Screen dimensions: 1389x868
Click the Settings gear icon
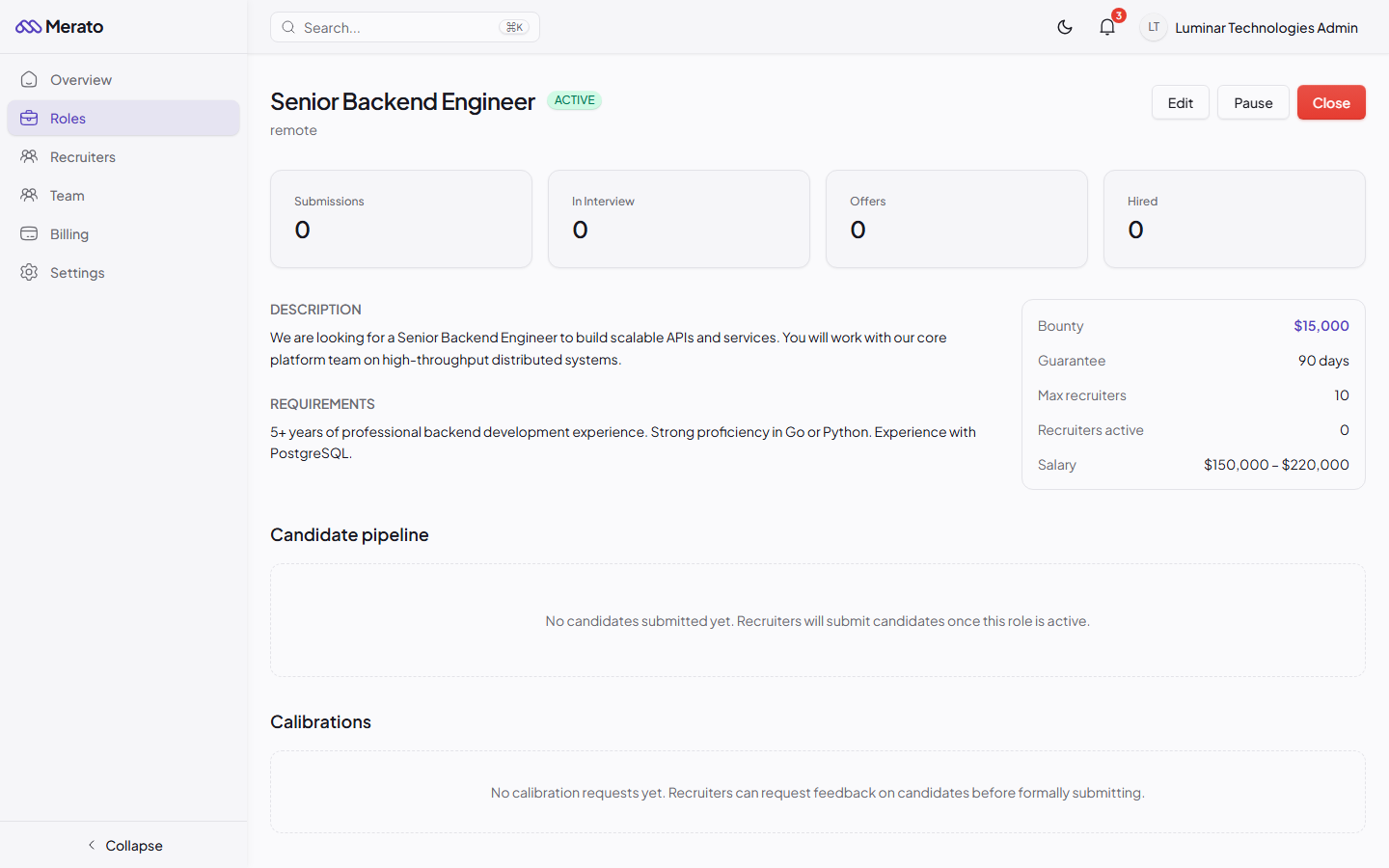pyautogui.click(x=29, y=272)
